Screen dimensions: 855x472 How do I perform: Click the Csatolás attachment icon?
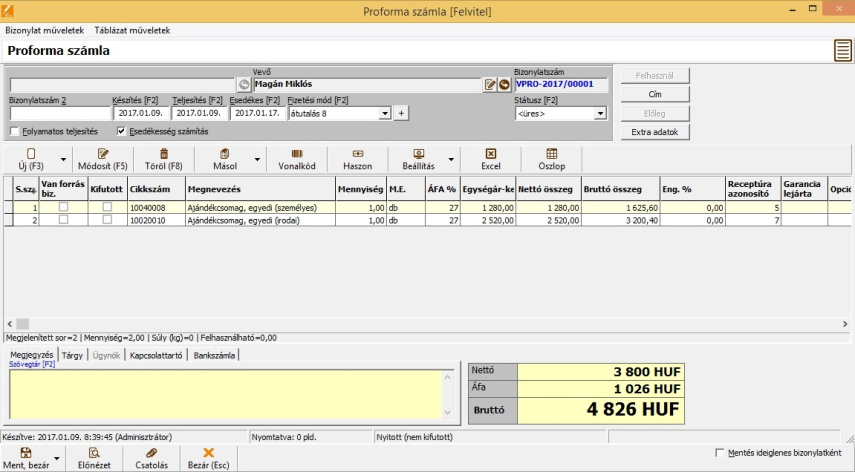(x=152, y=453)
